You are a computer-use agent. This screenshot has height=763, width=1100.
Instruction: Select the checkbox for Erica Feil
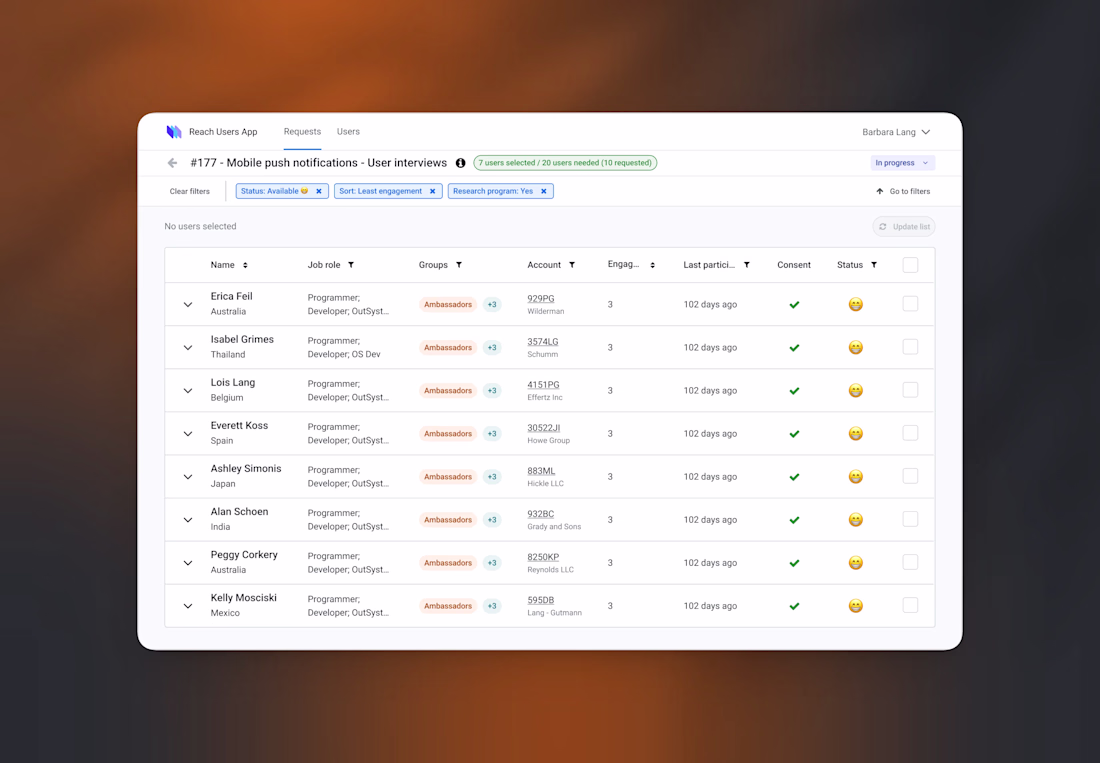[x=910, y=304]
